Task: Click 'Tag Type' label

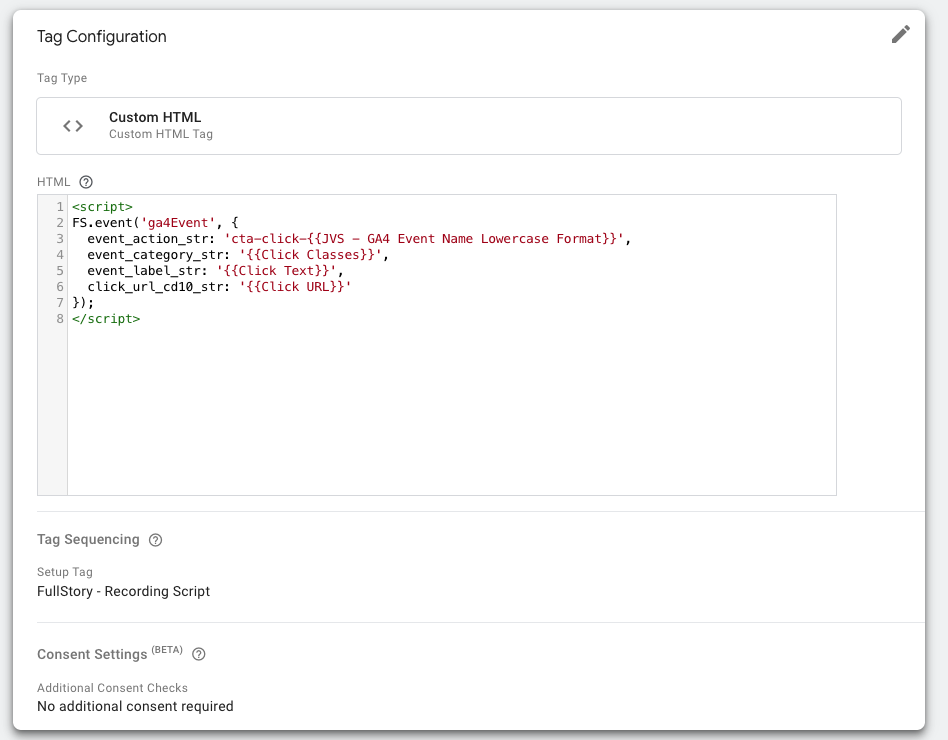Action: pos(62,78)
